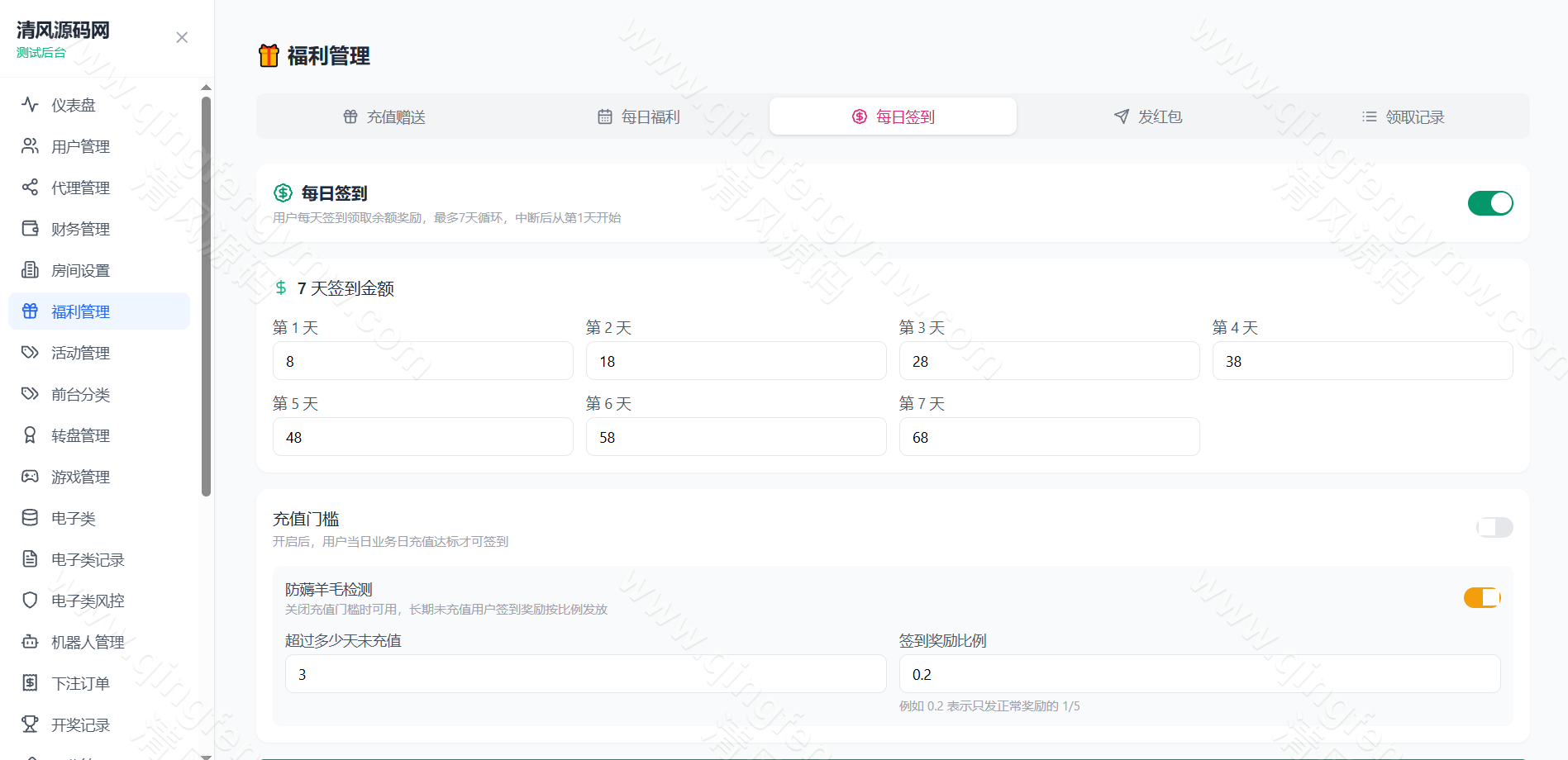The image size is (1568, 760).
Task: Click the 超过多少天未充值 input field
Action: point(586,674)
